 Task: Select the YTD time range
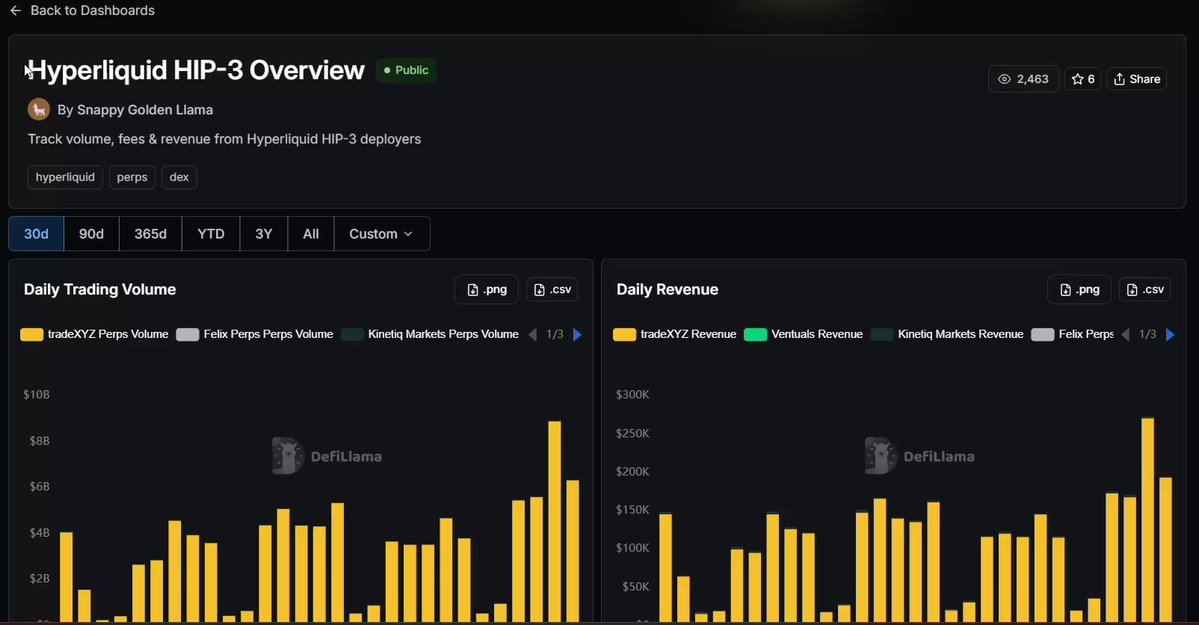point(211,233)
